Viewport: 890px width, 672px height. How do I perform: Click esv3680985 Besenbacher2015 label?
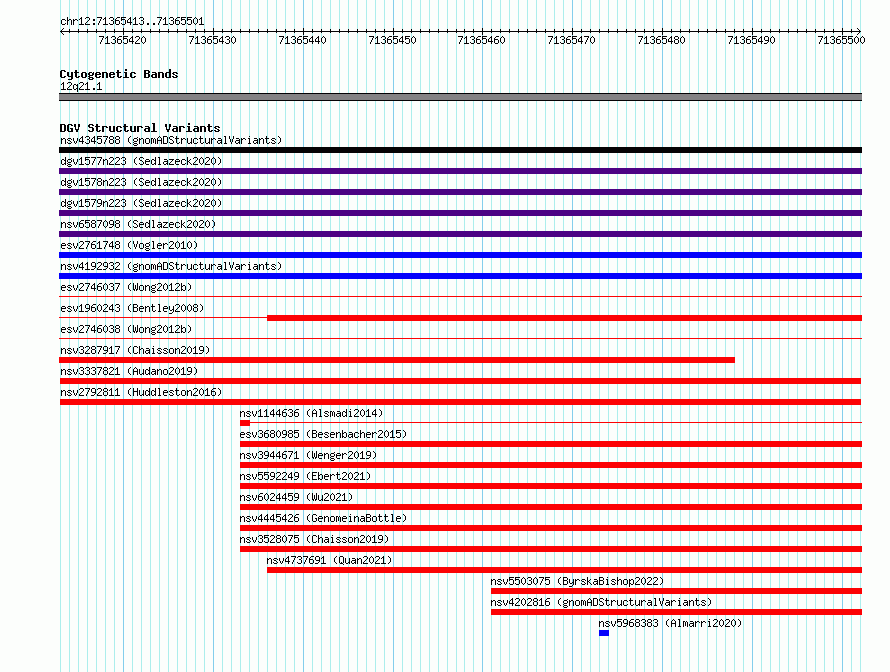tap(323, 434)
